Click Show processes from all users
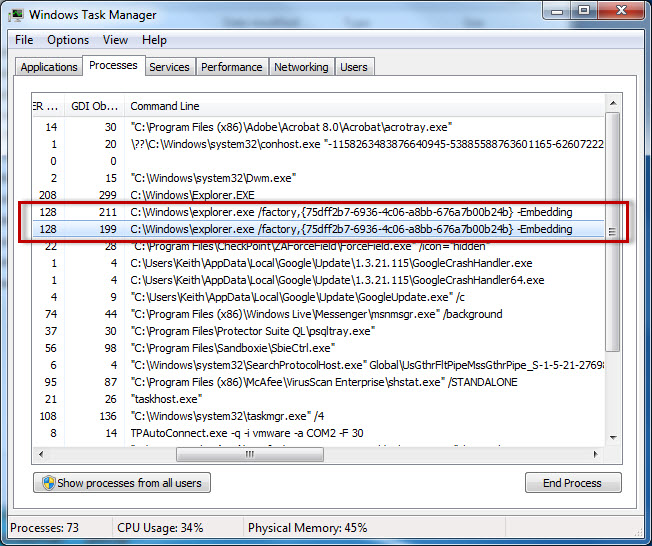 click(x=120, y=483)
